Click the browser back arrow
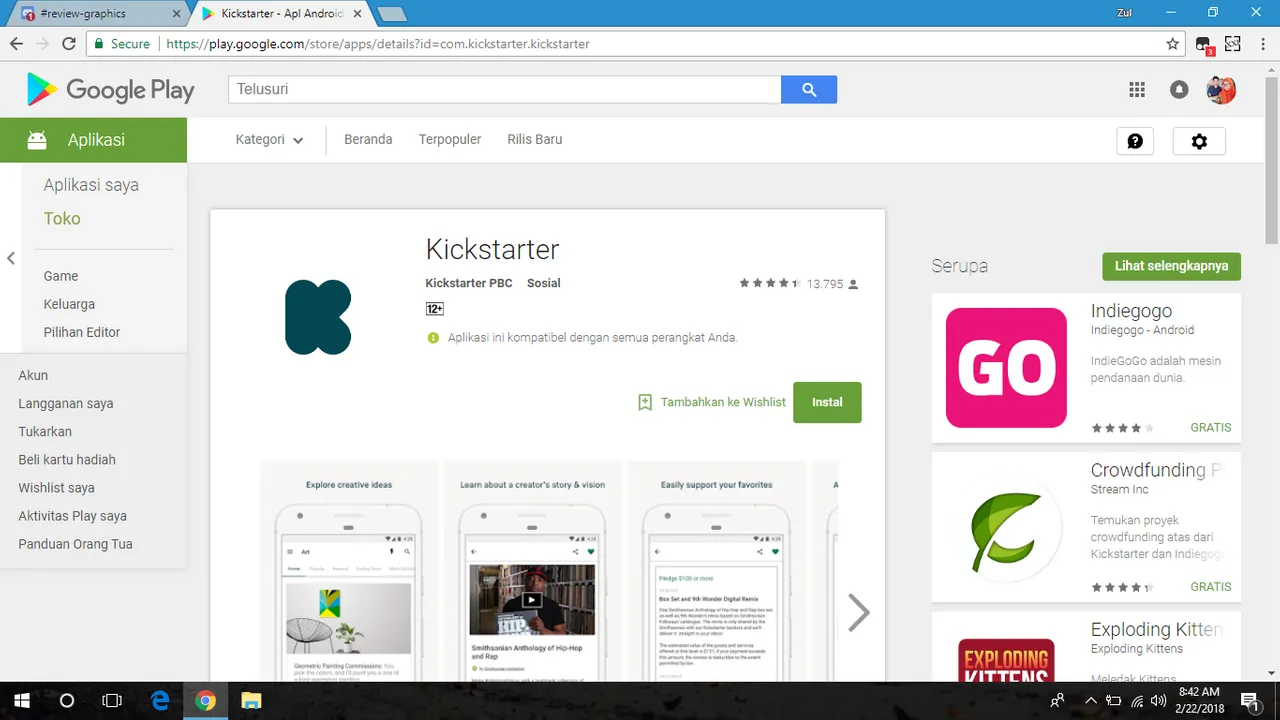 (16, 44)
